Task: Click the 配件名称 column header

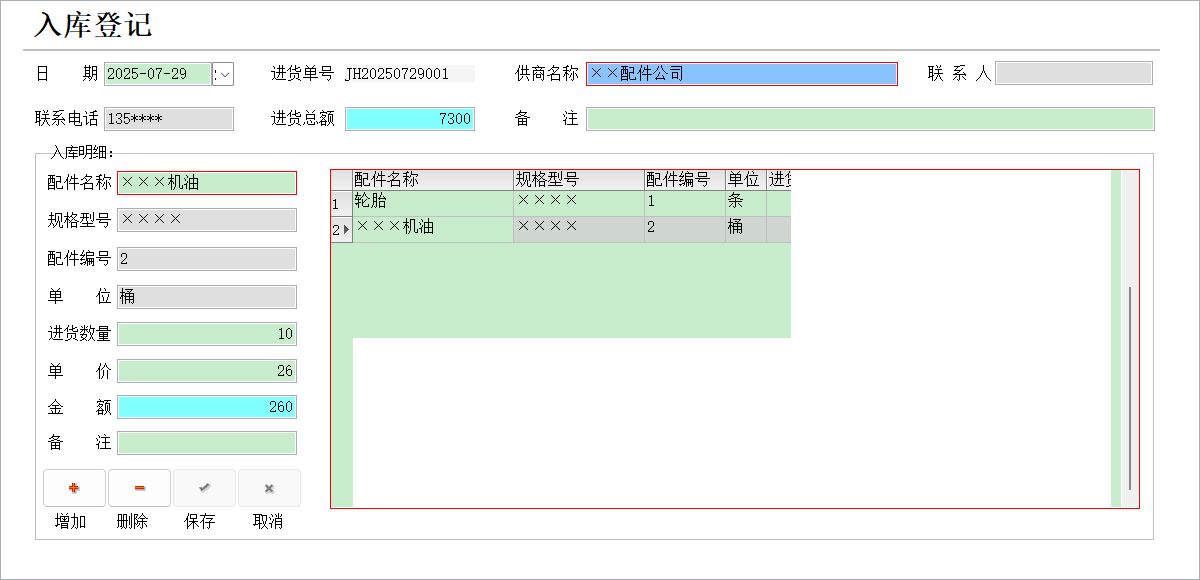Action: (x=433, y=180)
